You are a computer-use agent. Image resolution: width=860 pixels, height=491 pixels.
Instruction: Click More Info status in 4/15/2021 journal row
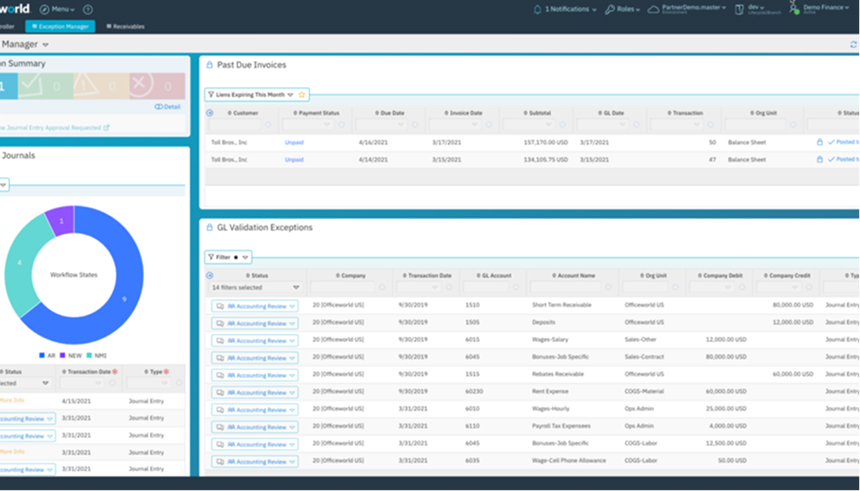tap(12, 400)
